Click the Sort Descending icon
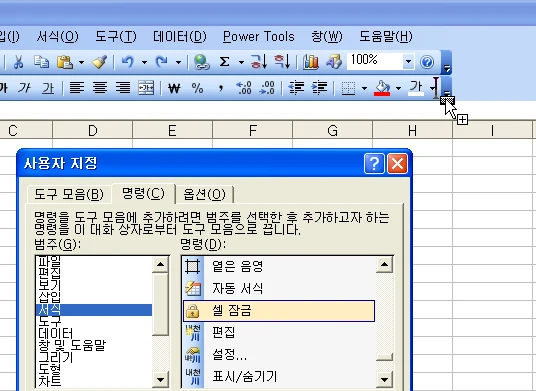Screen dimensions: 536x391 pos(282,62)
